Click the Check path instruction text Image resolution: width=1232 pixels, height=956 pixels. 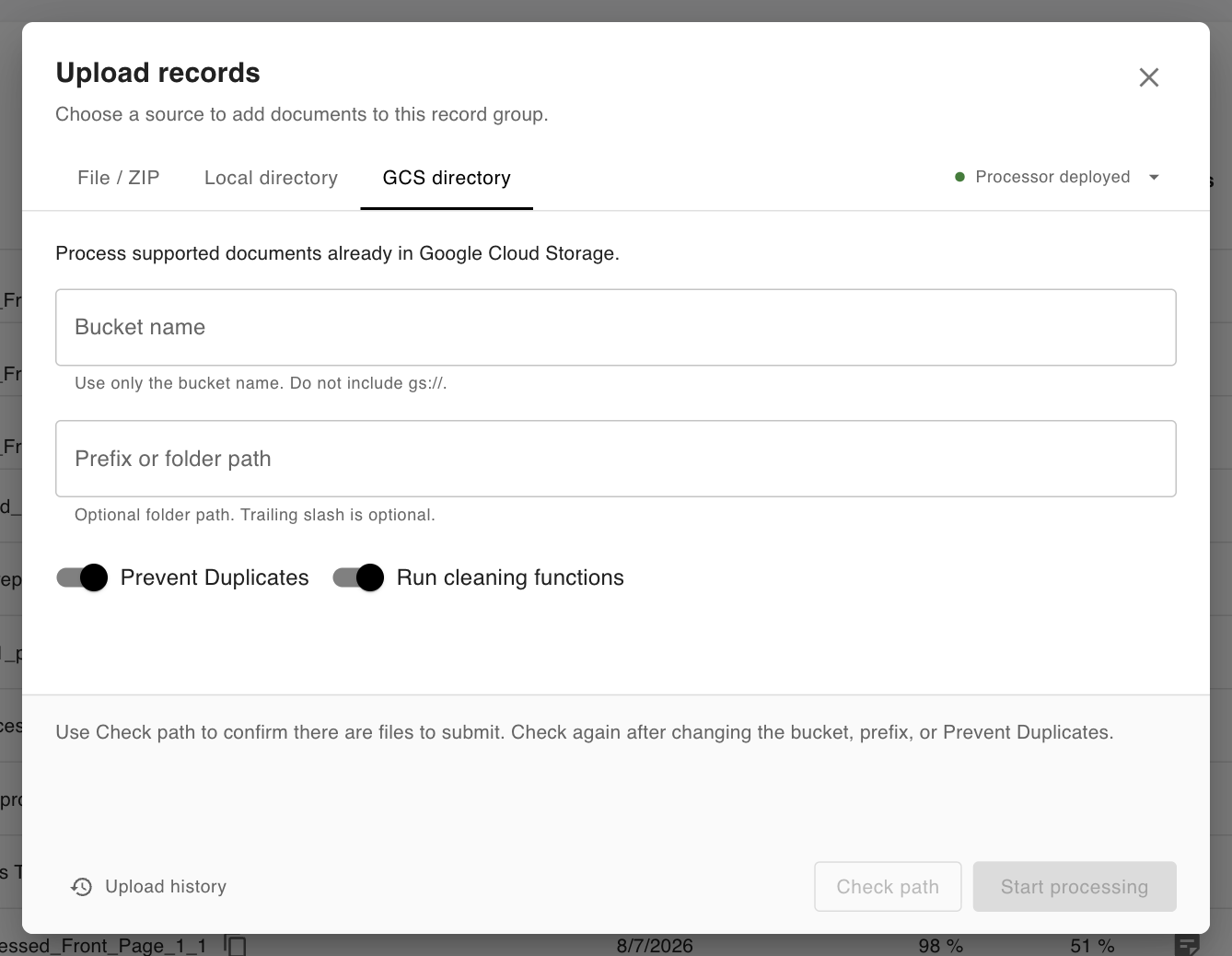click(x=585, y=732)
